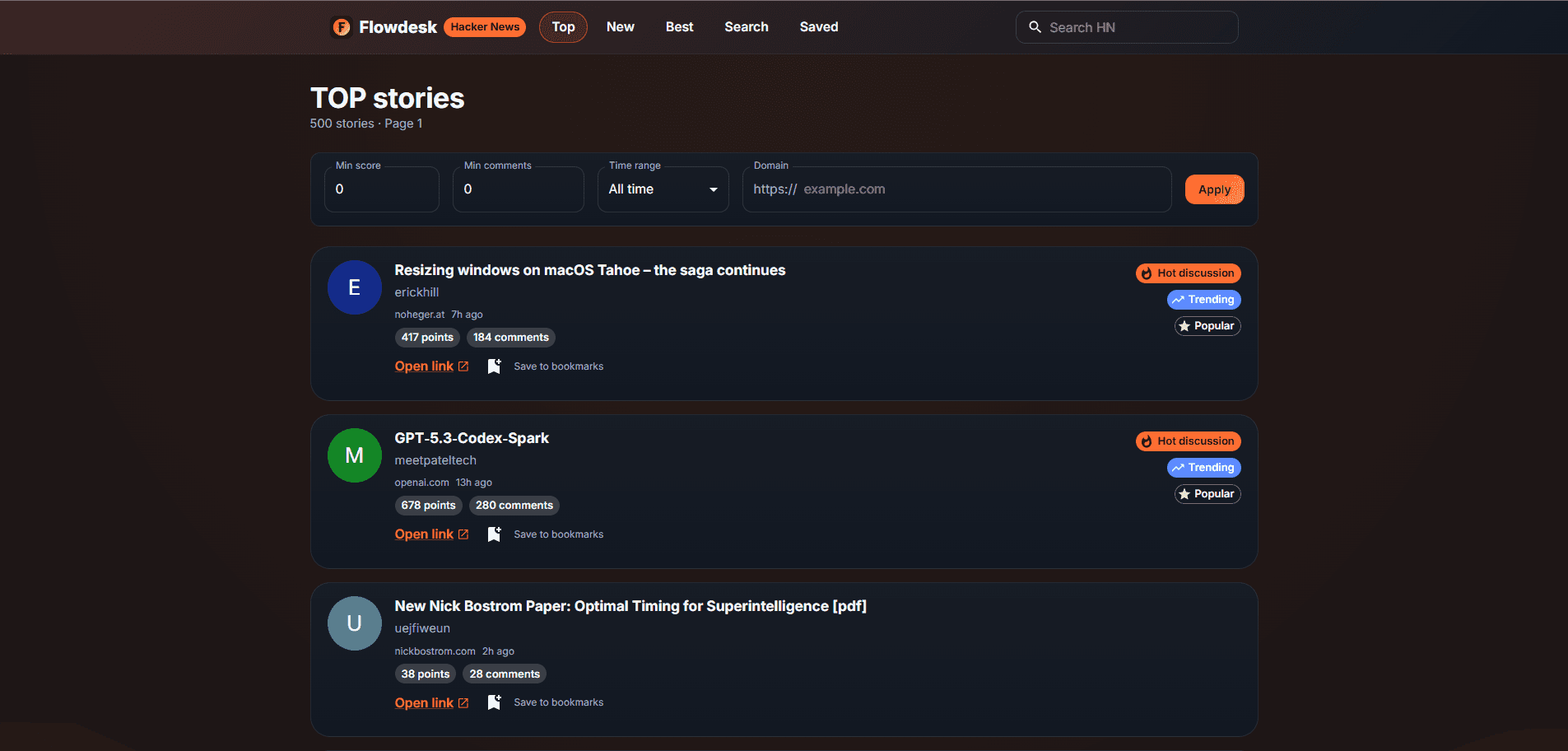Click the Apply filter button
1568x751 pixels.
click(1214, 189)
